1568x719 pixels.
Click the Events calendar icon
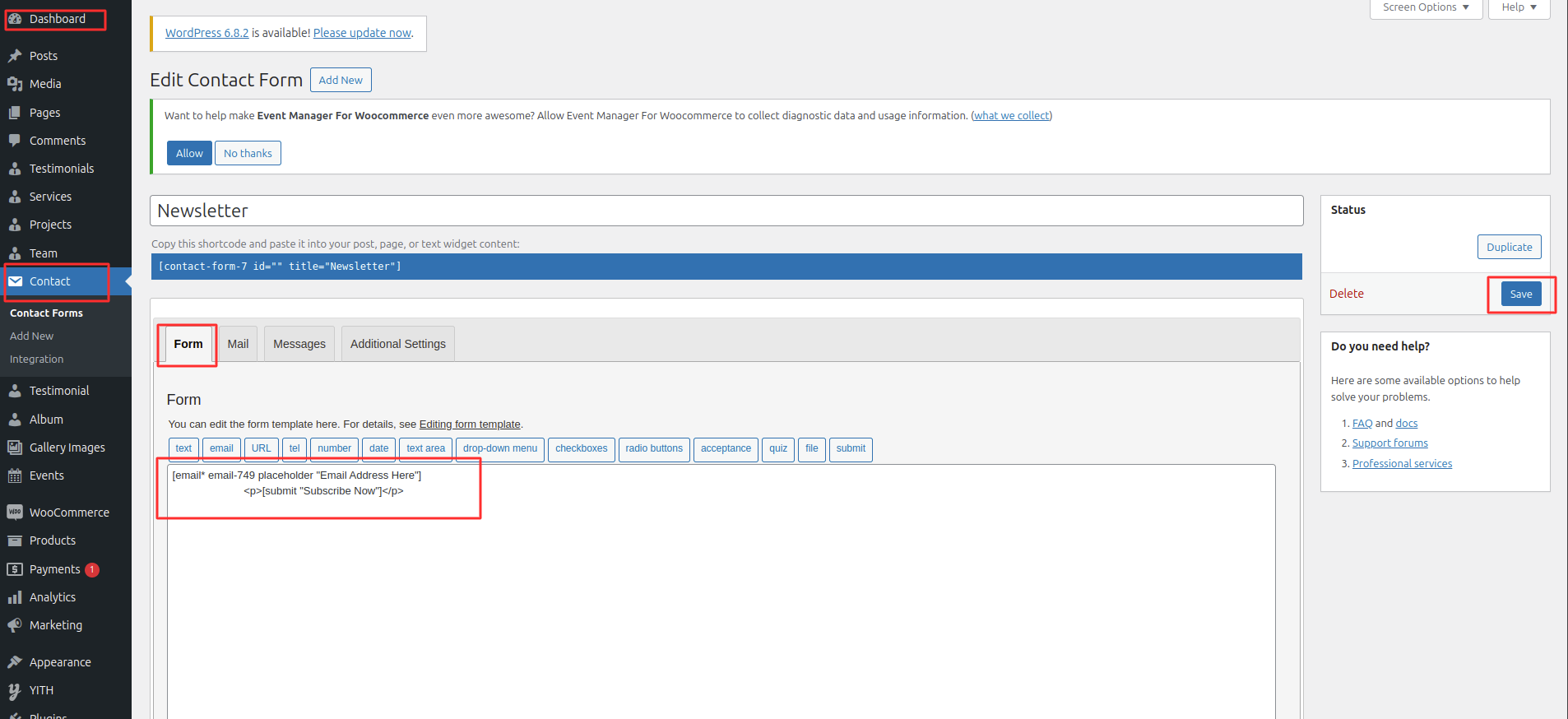pyautogui.click(x=15, y=475)
